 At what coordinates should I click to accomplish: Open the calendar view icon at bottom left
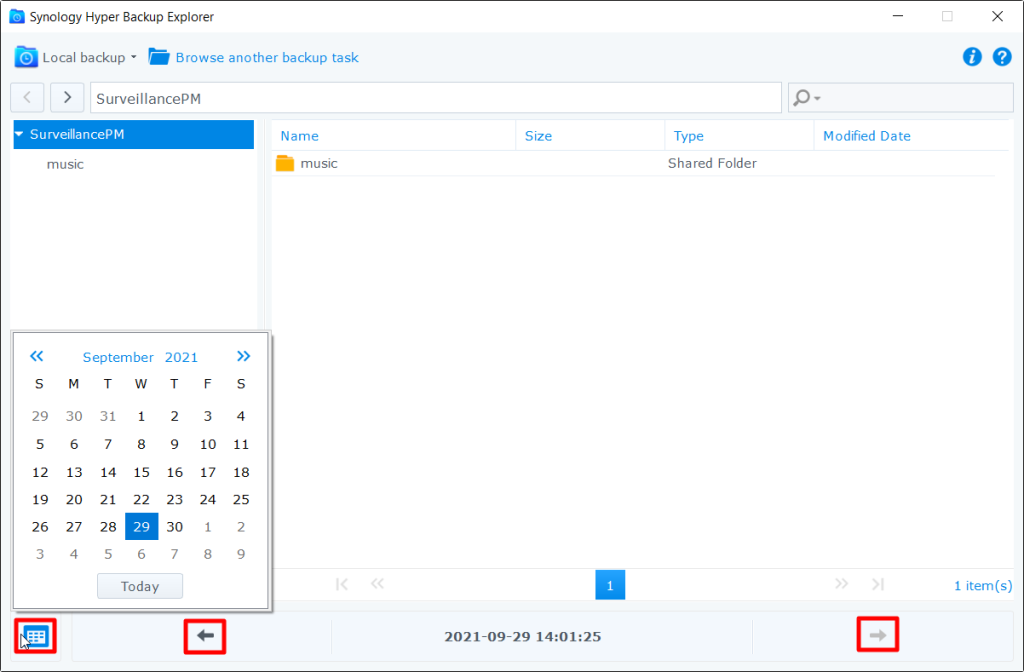pos(35,636)
